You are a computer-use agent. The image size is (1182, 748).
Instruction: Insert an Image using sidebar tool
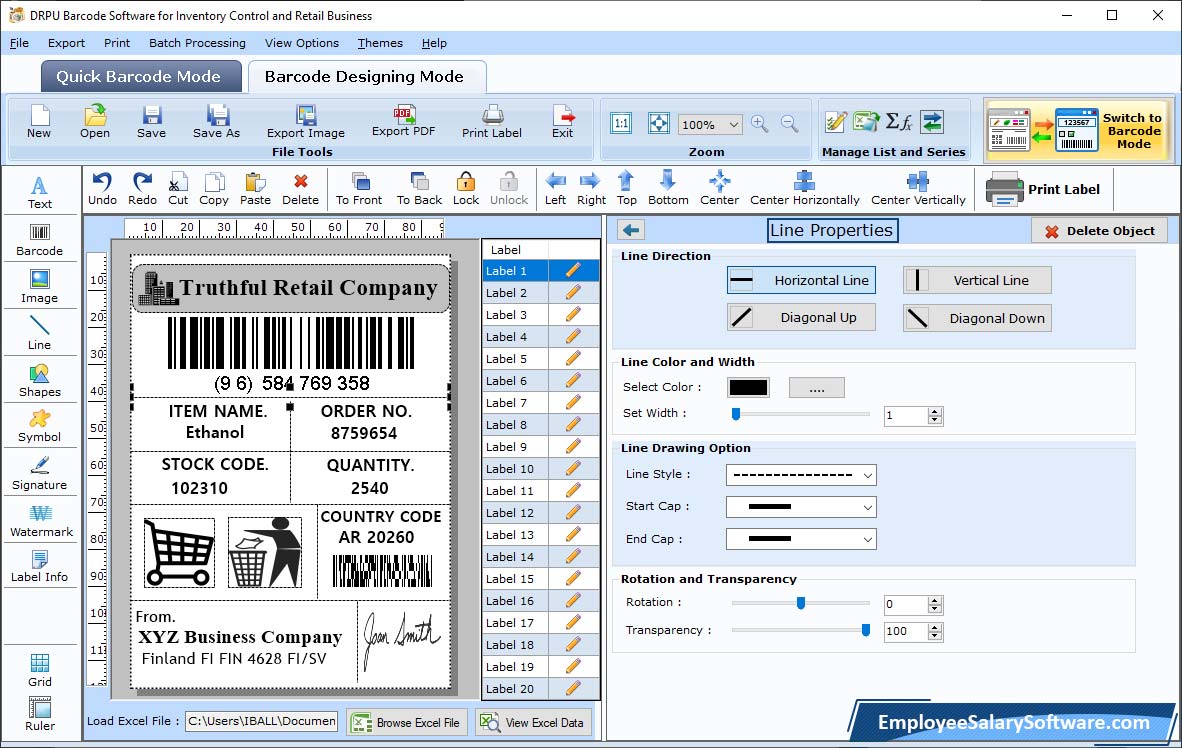click(39, 287)
